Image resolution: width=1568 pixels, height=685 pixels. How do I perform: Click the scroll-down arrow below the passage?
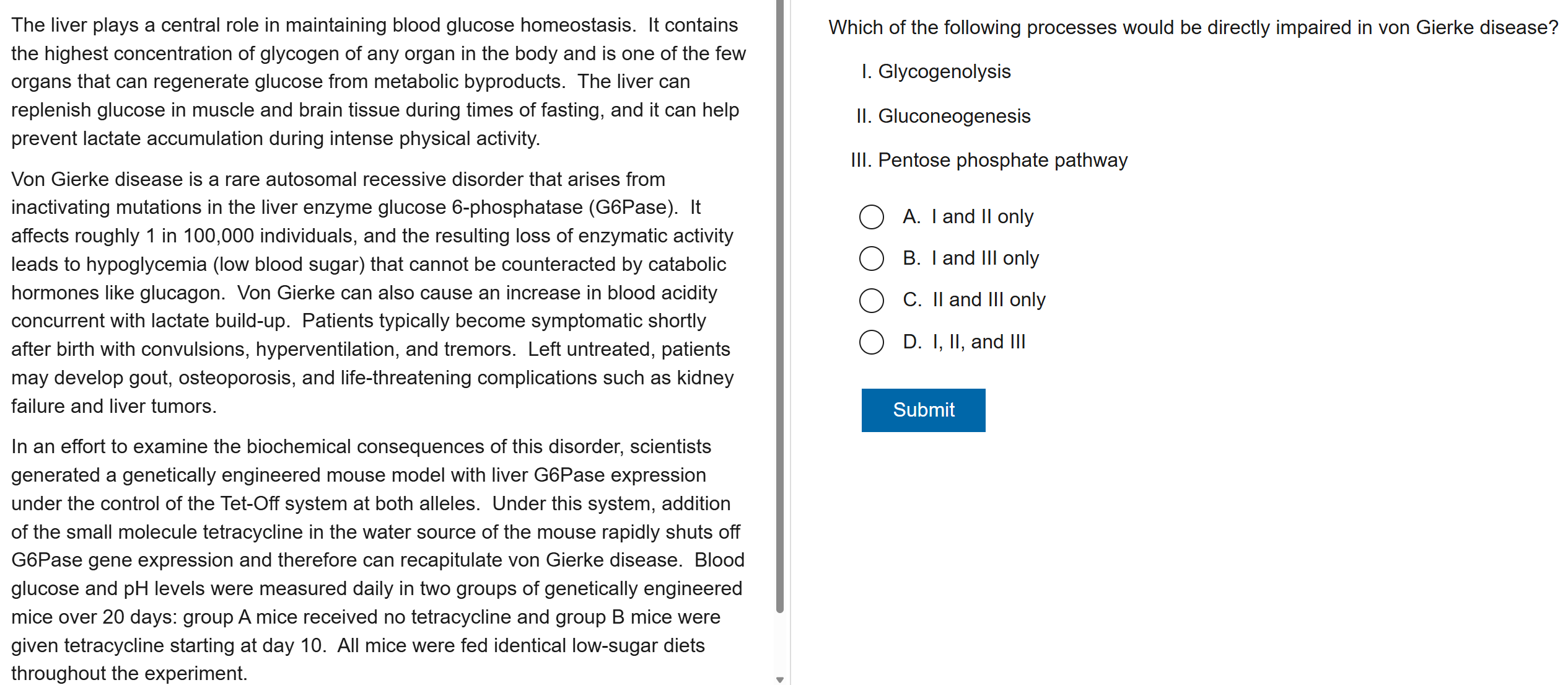pos(780,679)
